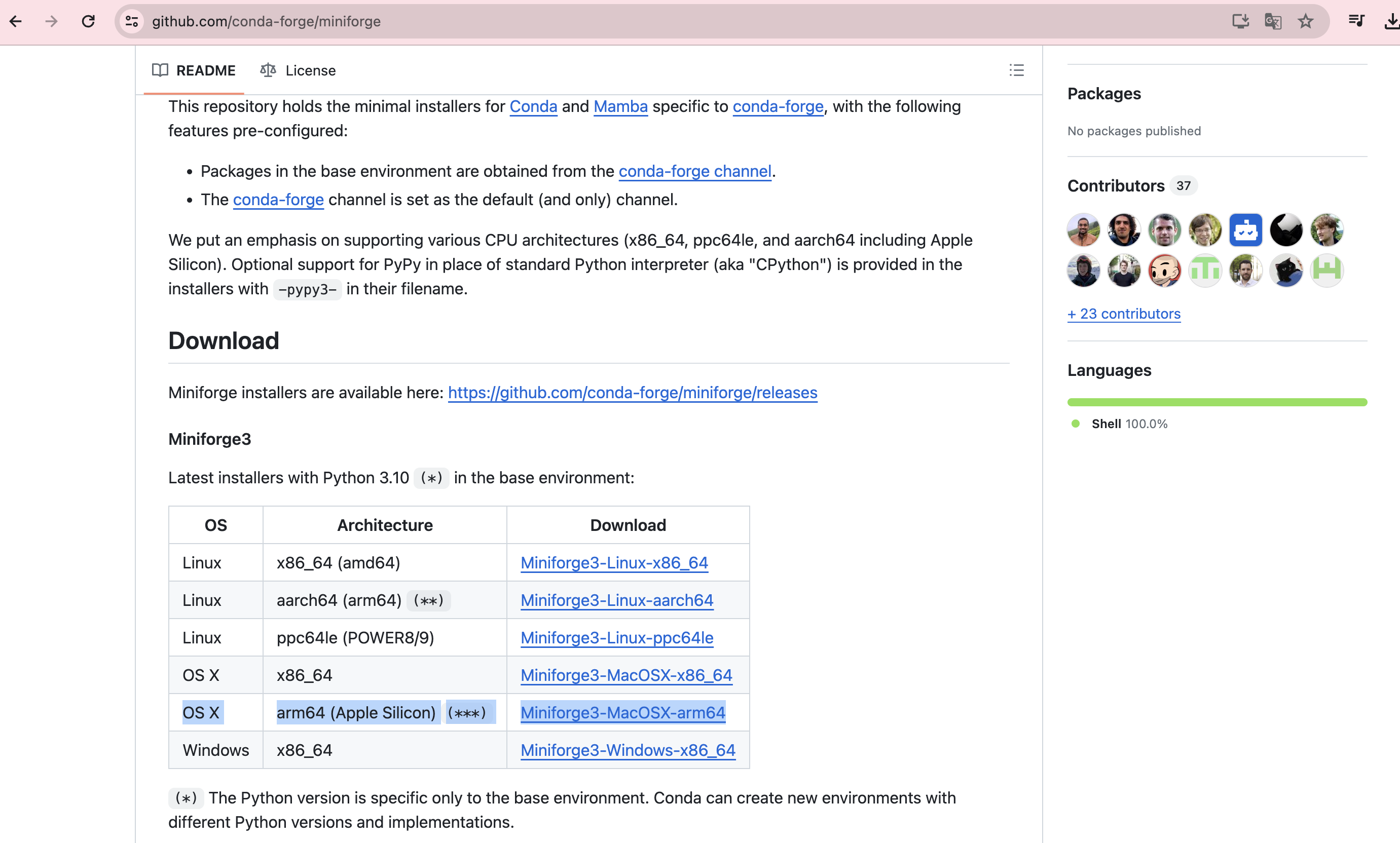Image resolution: width=1400 pixels, height=843 pixels.
Task: Open the README outline list icon
Action: point(1016,70)
